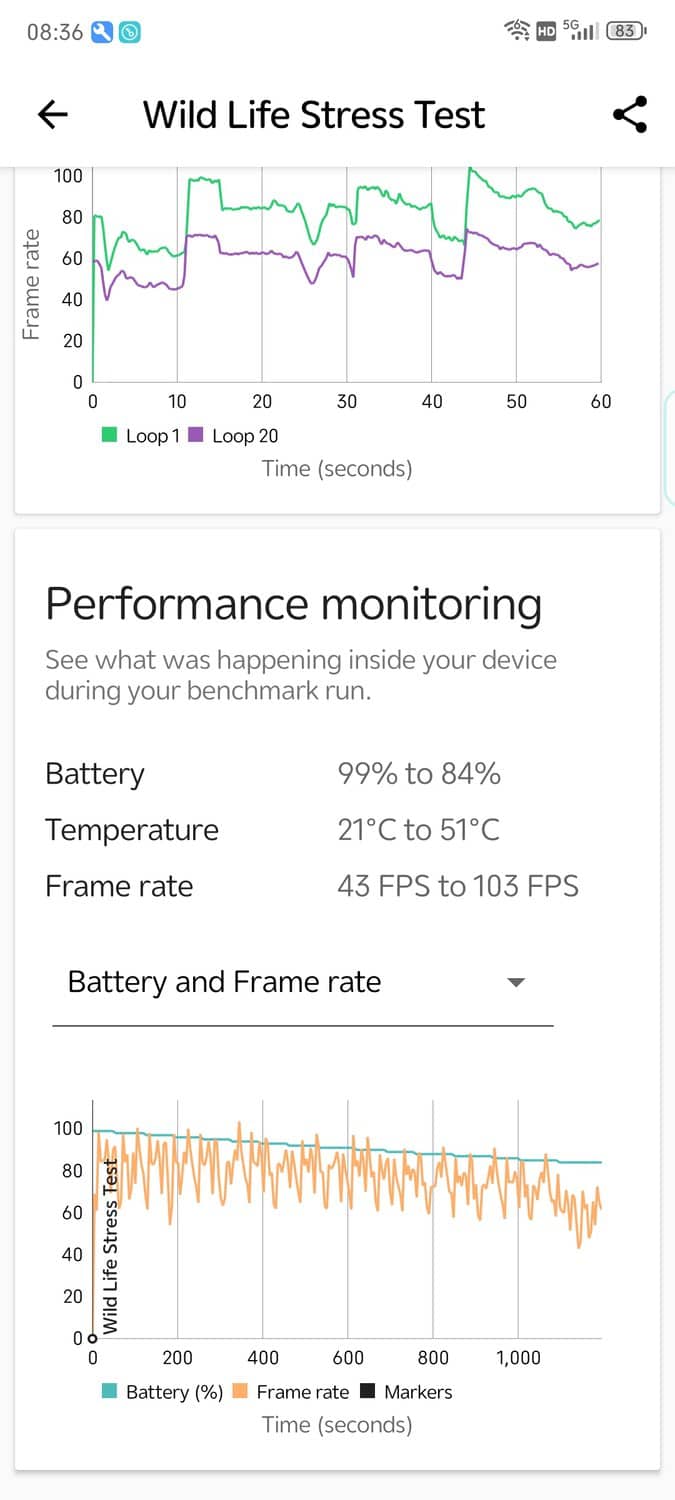The width and height of the screenshot is (675, 1500).
Task: Tap the Temperature row value
Action: [x=418, y=830]
